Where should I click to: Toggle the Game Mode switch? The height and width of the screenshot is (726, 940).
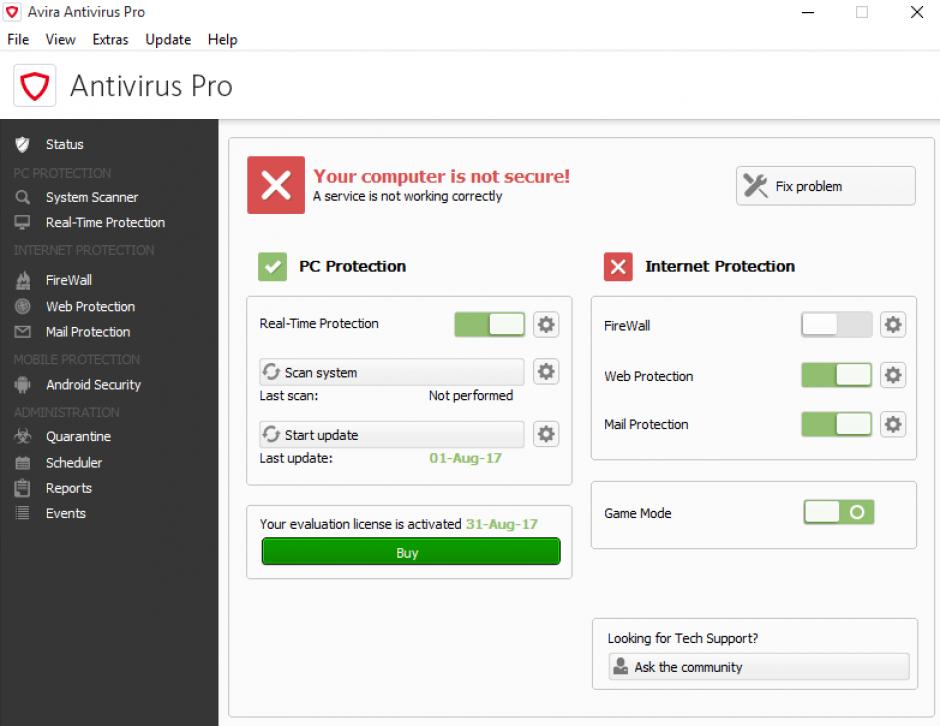pyautogui.click(x=839, y=512)
